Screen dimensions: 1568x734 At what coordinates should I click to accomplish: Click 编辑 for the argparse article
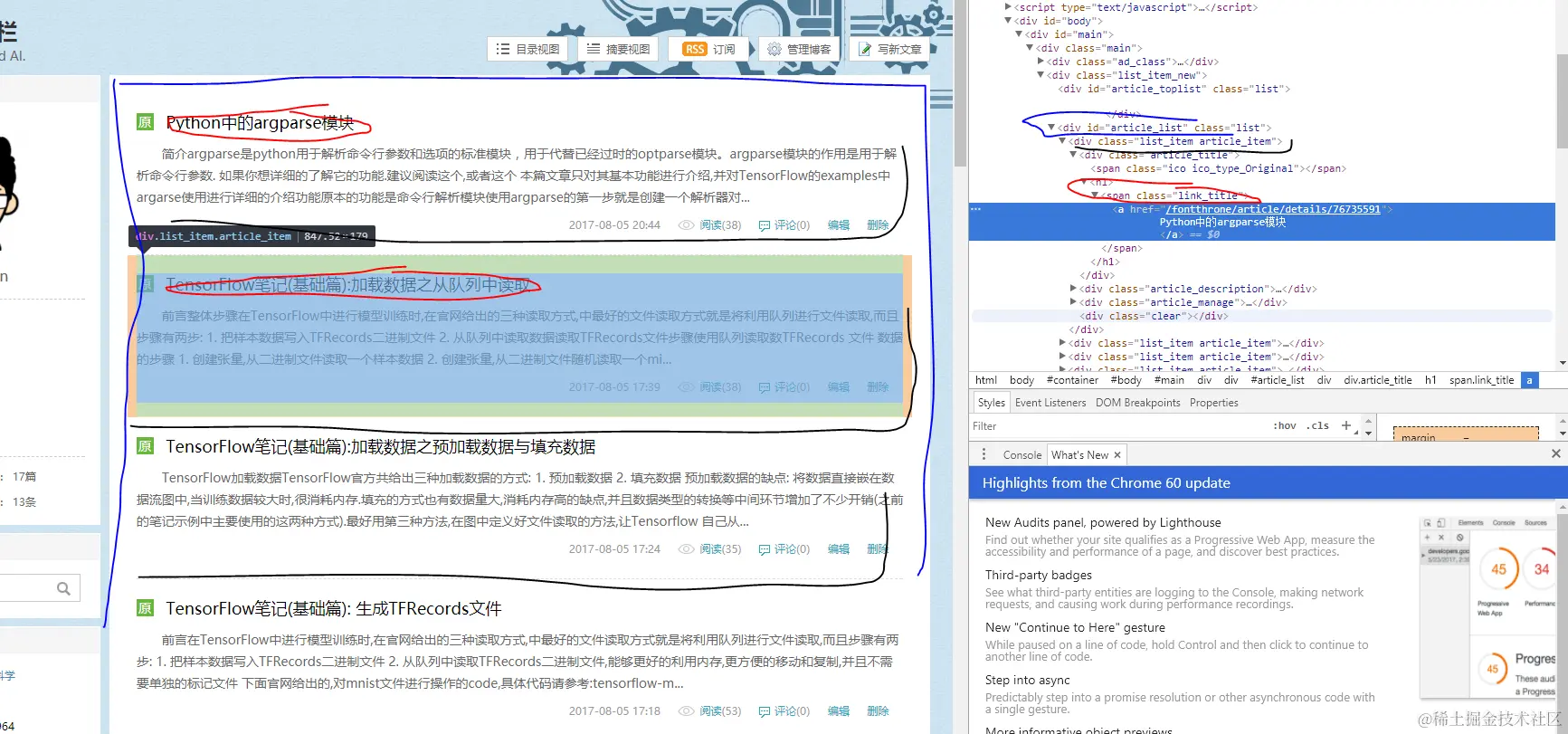[x=839, y=225]
